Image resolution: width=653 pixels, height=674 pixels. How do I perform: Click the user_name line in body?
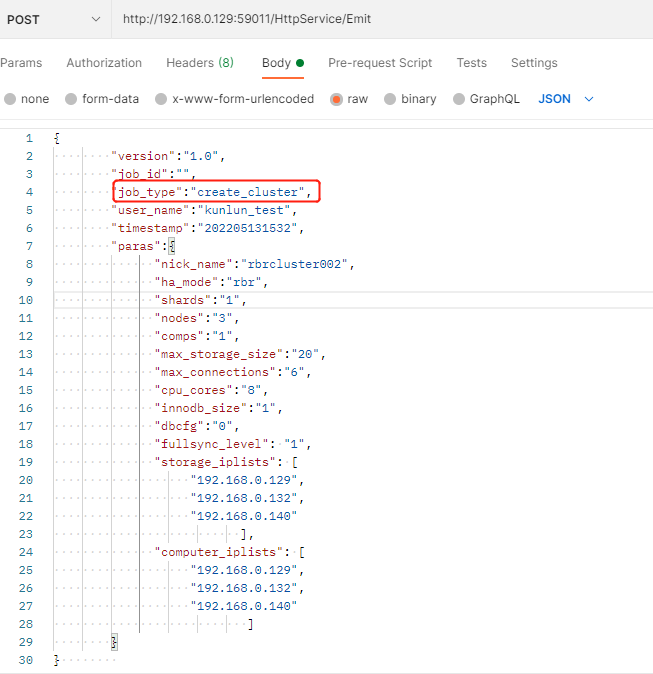pos(204,210)
